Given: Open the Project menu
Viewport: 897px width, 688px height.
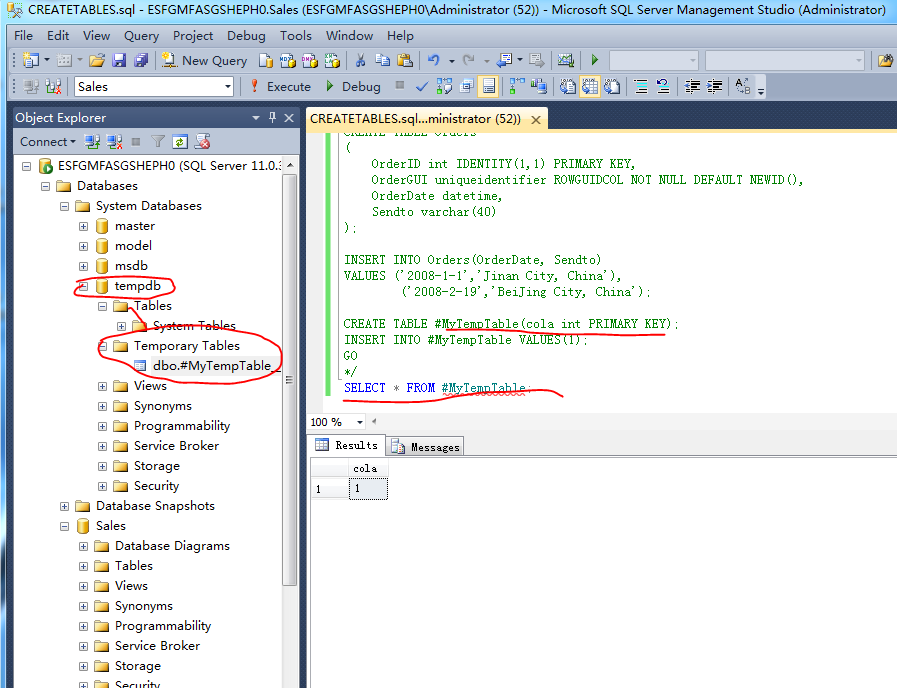Looking at the screenshot, I should click(193, 36).
